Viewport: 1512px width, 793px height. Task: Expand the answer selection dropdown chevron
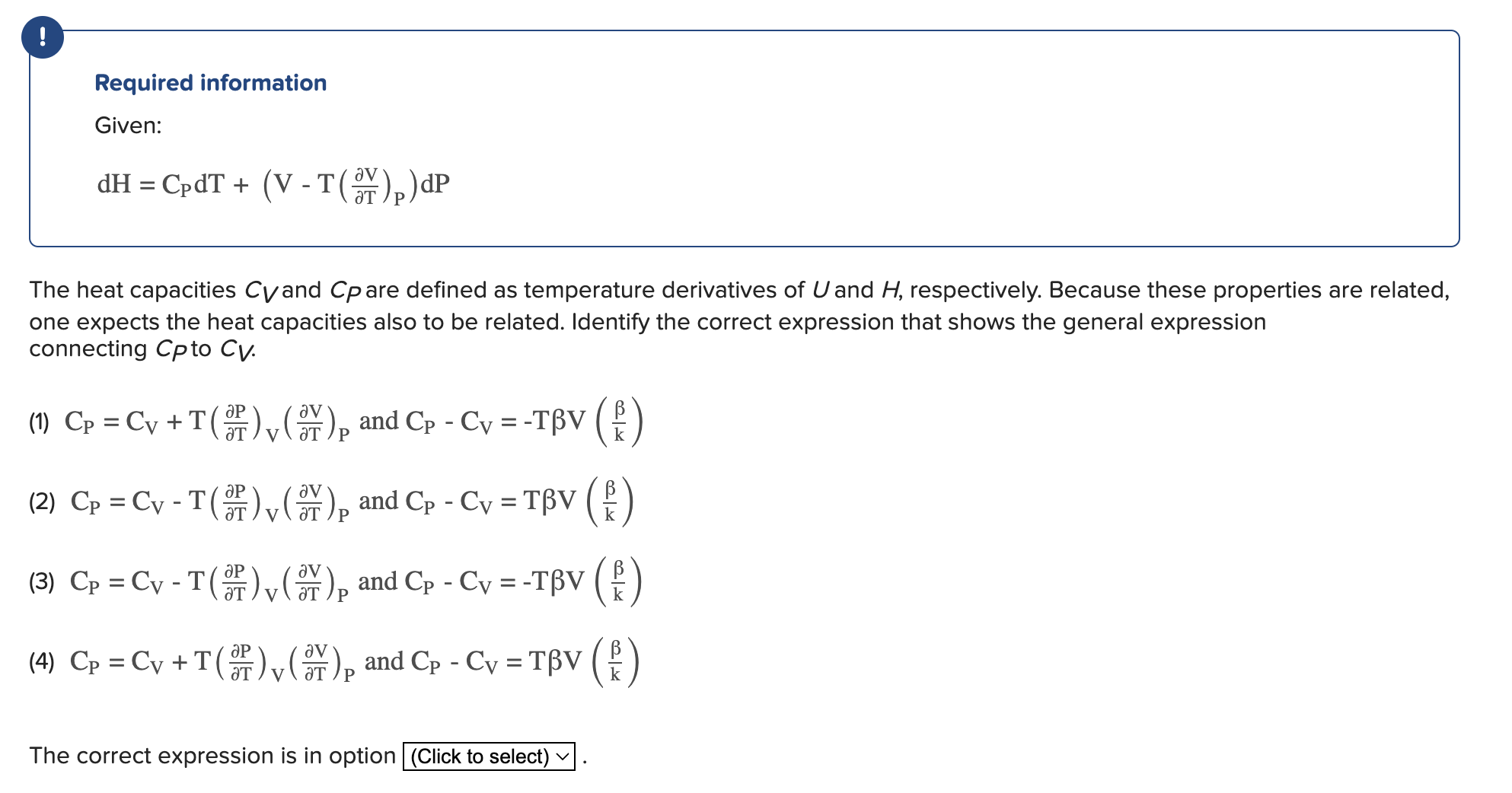(x=561, y=756)
